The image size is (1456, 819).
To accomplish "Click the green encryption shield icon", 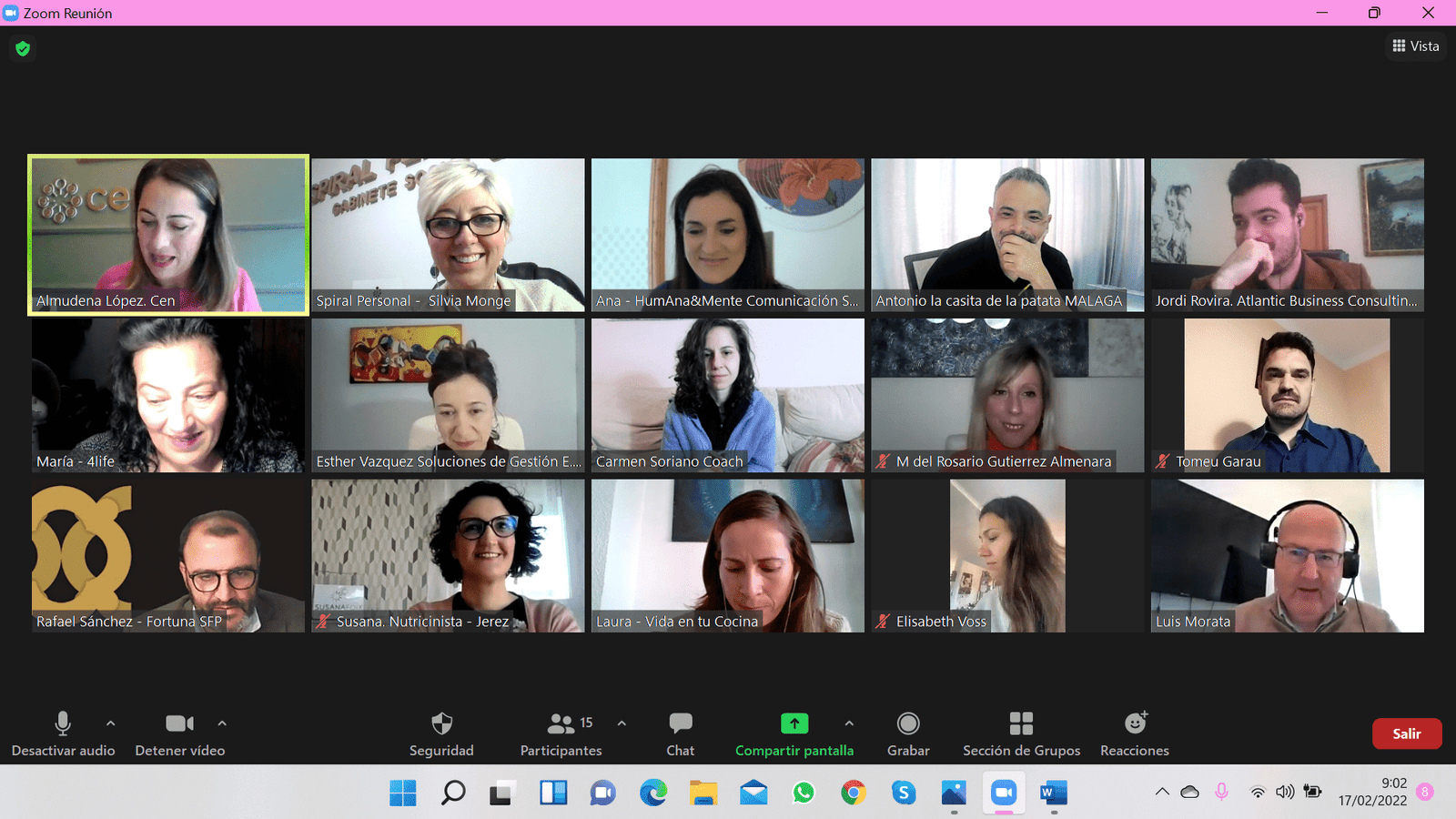I will 23,48.
